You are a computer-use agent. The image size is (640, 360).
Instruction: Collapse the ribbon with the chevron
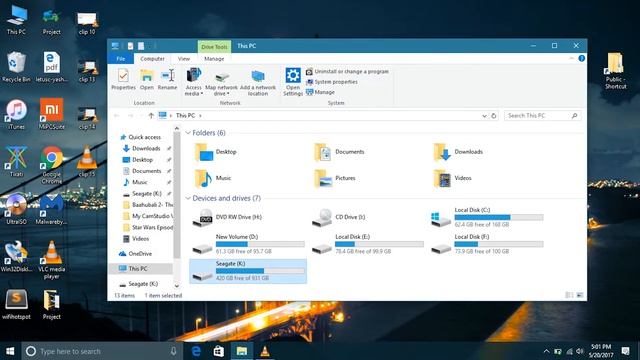coord(571,59)
